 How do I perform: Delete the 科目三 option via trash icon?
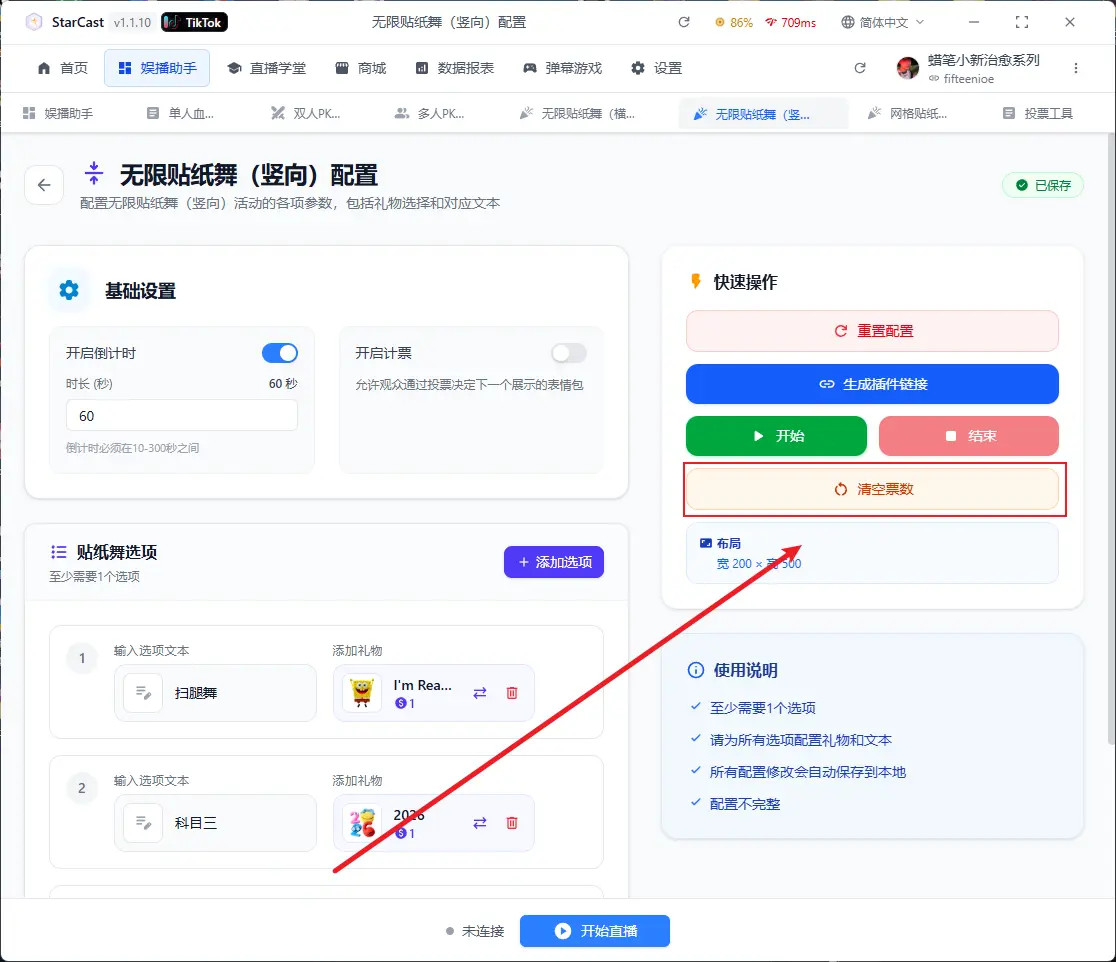(x=512, y=823)
